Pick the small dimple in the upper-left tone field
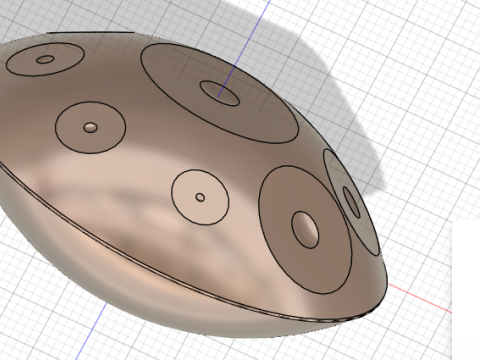 [x=45, y=60]
